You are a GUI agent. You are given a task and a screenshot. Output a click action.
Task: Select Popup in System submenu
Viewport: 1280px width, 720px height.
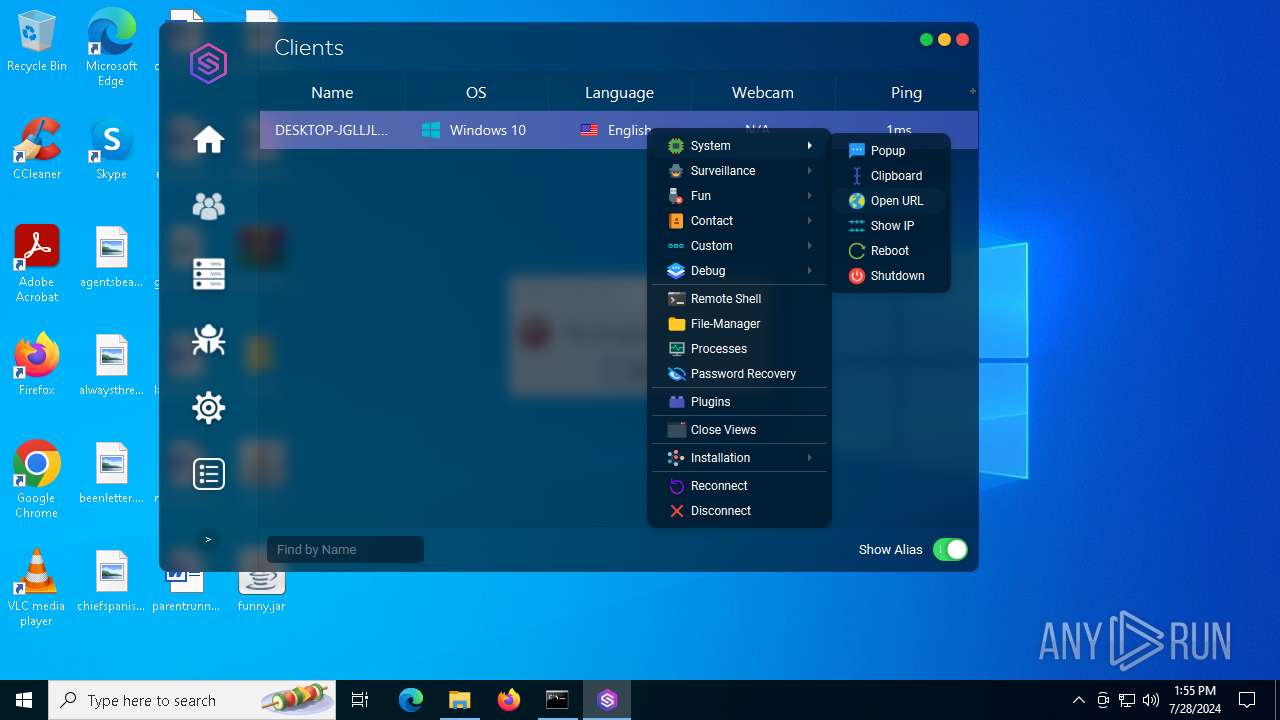(890, 151)
